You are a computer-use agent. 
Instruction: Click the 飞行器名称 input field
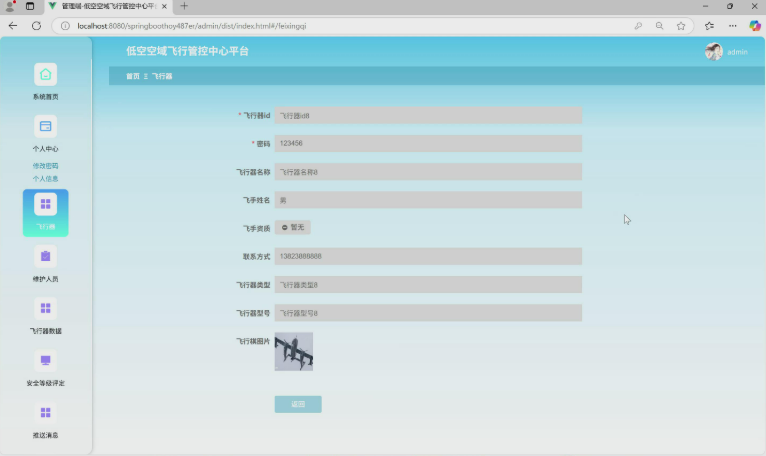[428, 172]
